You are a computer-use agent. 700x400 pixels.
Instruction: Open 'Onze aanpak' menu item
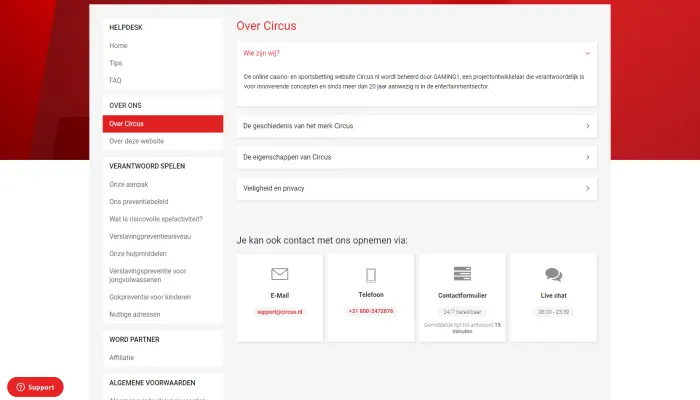[x=129, y=184]
